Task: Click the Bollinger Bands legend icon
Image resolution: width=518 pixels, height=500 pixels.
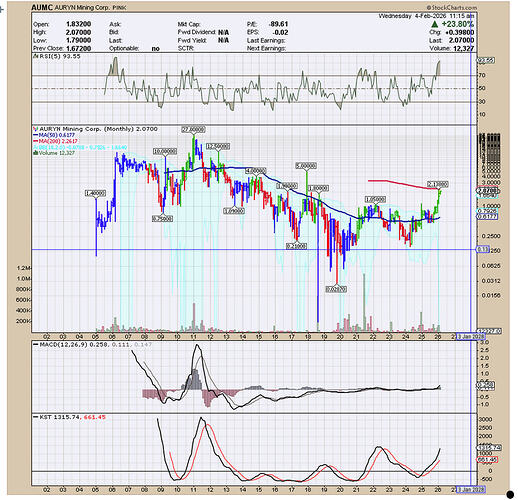Action: coord(35,147)
